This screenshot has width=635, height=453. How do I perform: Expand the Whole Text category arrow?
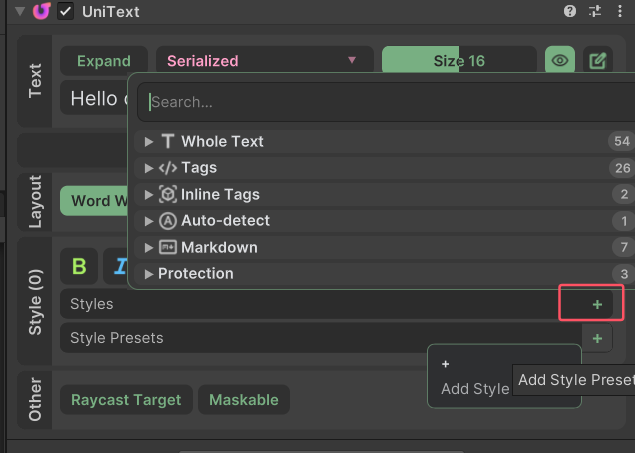point(149,142)
